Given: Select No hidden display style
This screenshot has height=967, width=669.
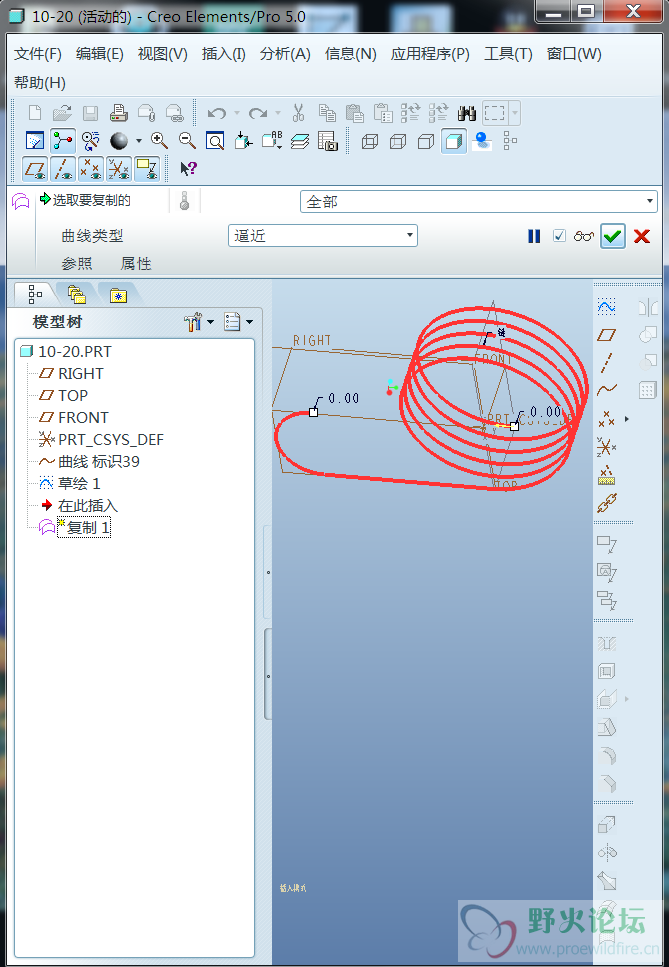Looking at the screenshot, I should pyautogui.click(x=426, y=142).
